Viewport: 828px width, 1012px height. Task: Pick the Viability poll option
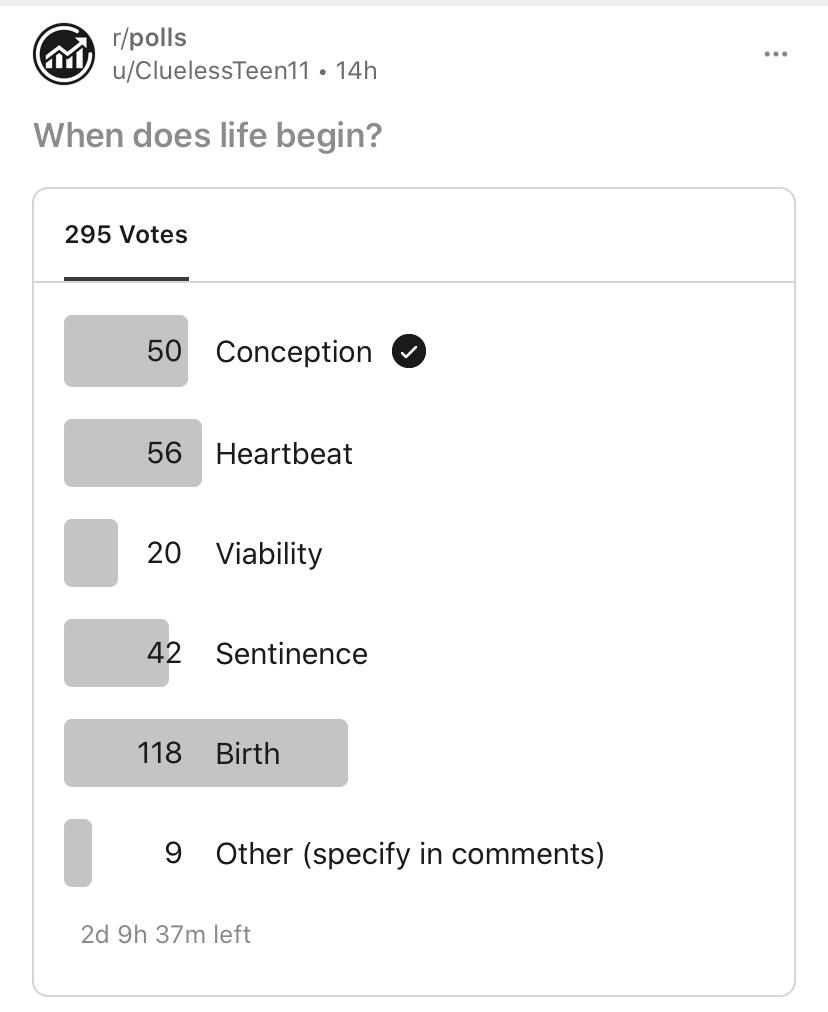269,554
